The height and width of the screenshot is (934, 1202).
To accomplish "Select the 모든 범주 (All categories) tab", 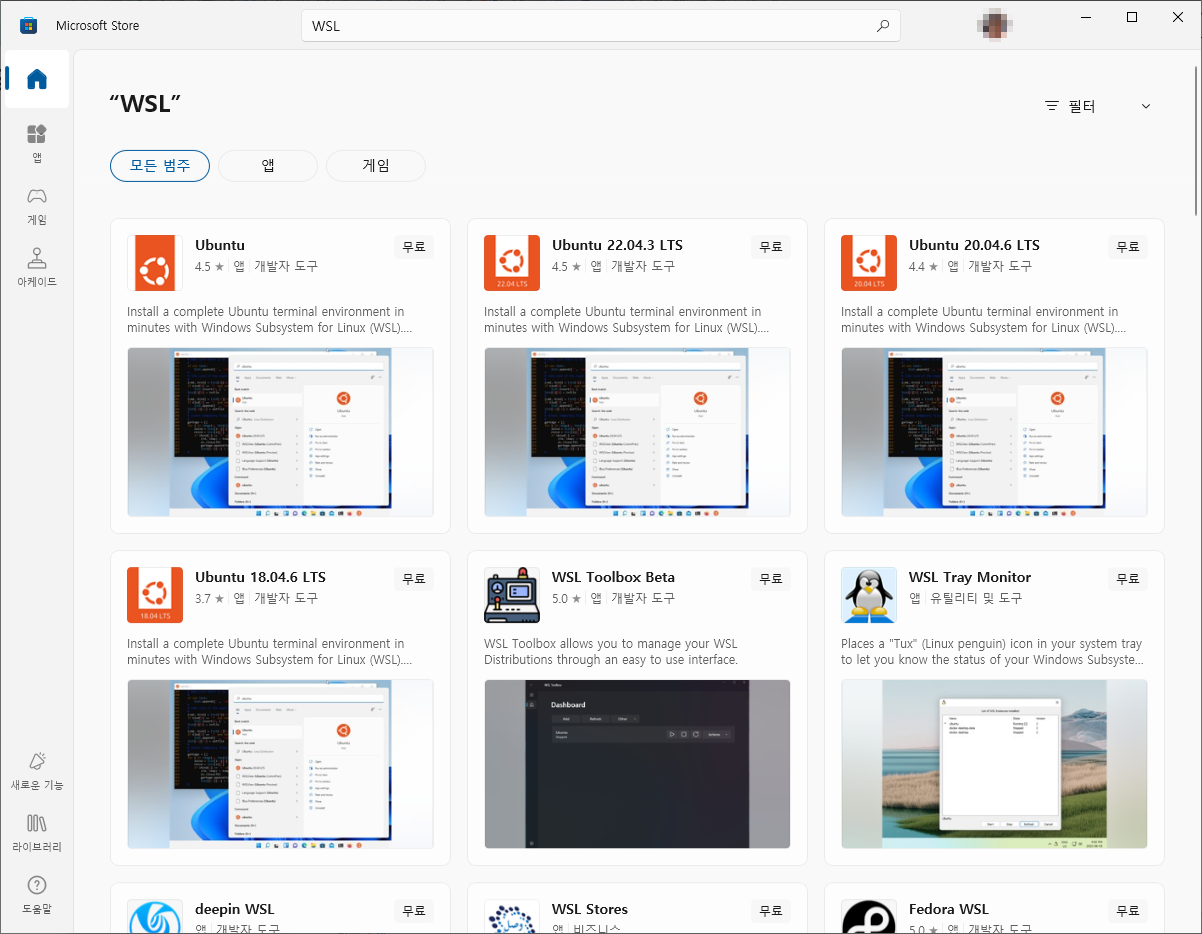I will click(160, 166).
